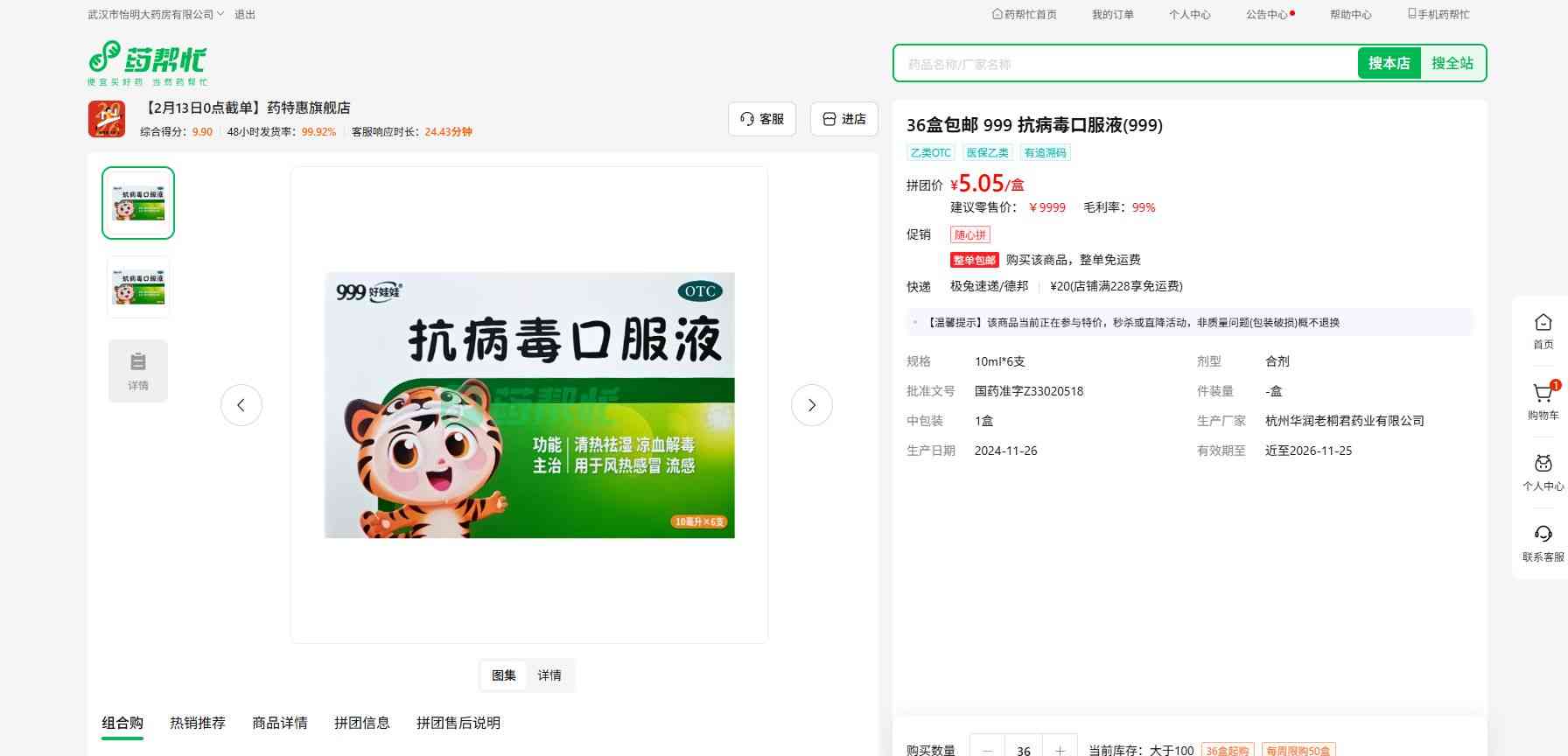The image size is (1568, 756).
Task: Click the 搜本店 search button
Action: pyautogui.click(x=1389, y=64)
